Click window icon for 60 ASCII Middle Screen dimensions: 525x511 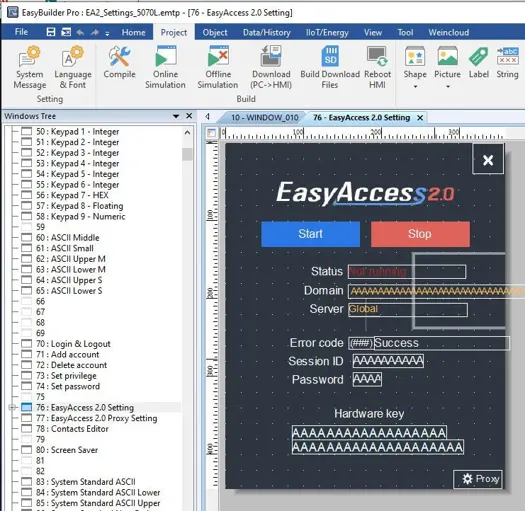point(26,237)
